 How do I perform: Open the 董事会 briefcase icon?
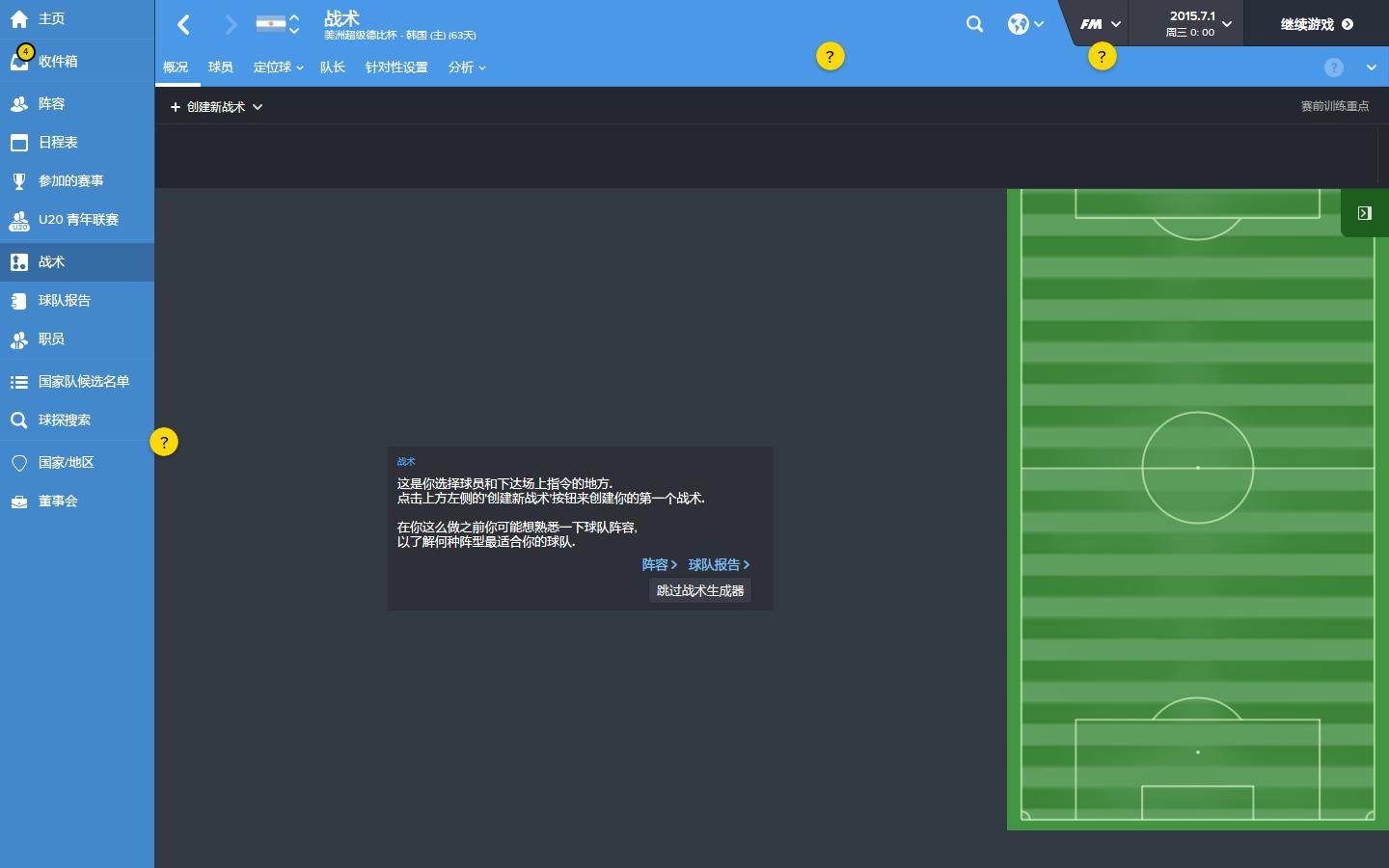pyautogui.click(x=19, y=502)
